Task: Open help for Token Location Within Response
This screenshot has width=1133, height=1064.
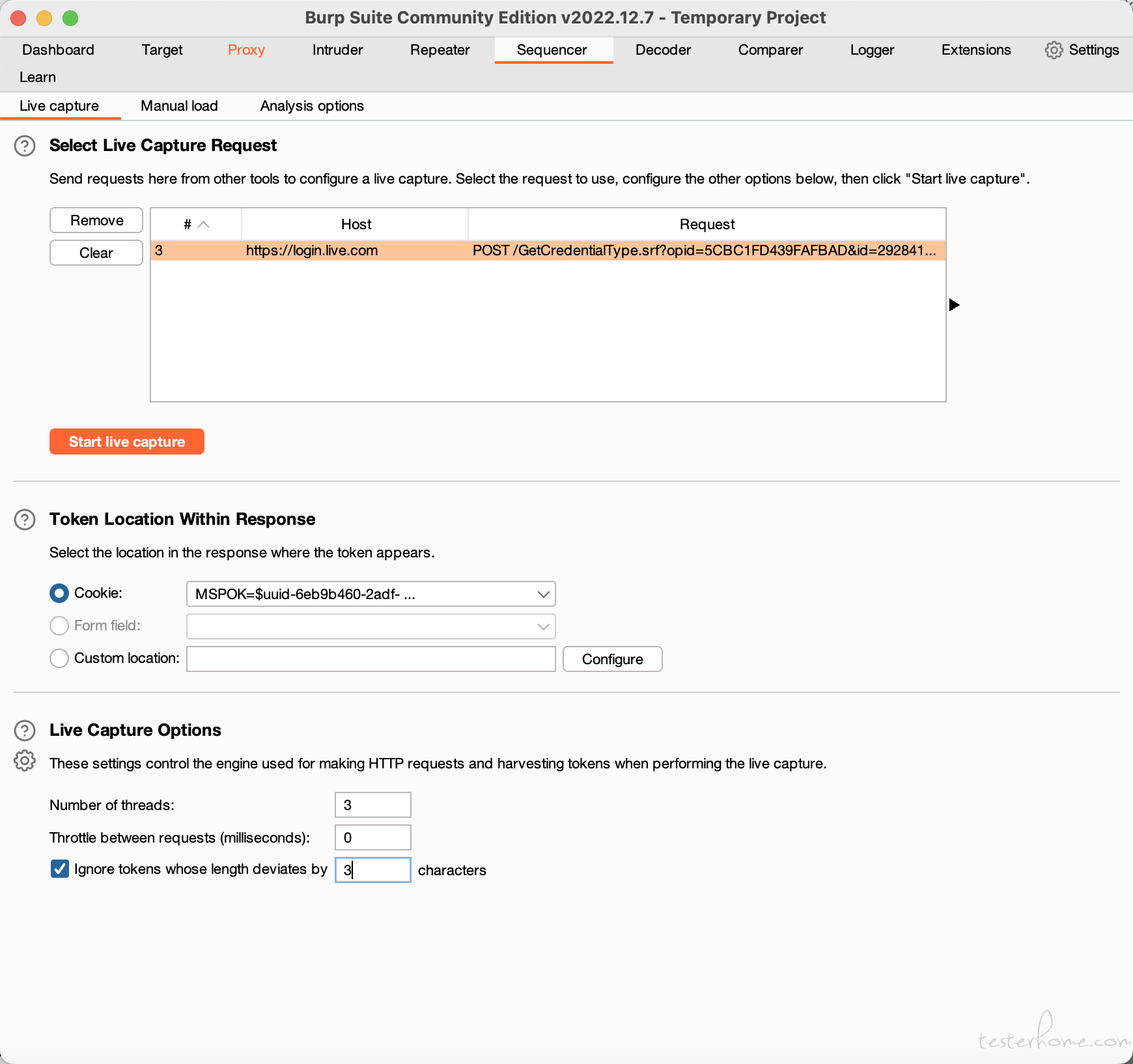Action: 25,520
